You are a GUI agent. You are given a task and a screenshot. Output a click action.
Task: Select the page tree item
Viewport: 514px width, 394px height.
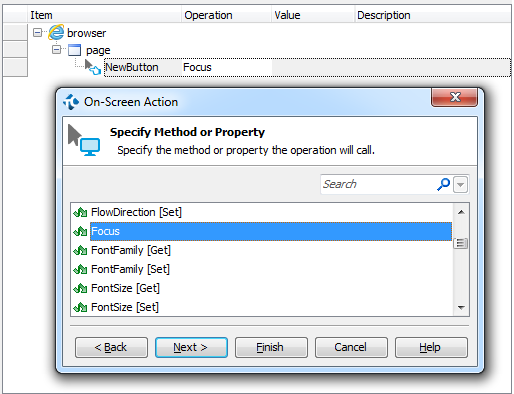[98, 50]
